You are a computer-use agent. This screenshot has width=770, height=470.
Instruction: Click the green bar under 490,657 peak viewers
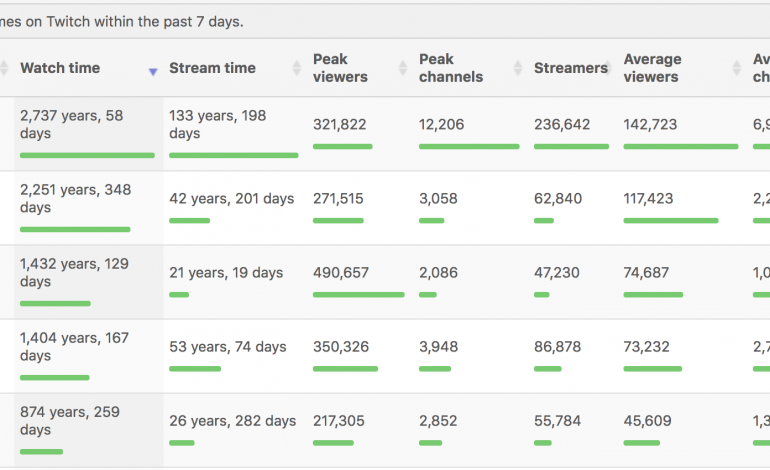358,294
